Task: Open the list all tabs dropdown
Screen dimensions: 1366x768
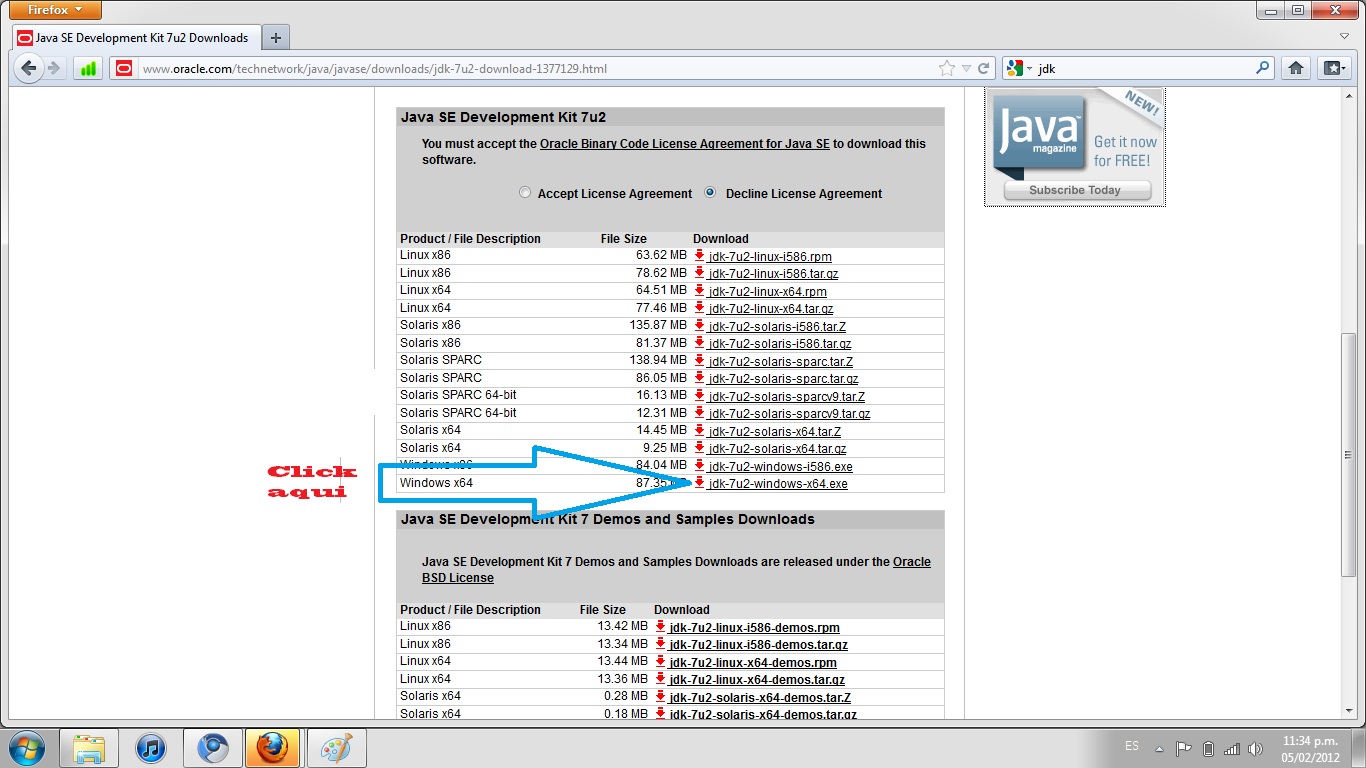Action: point(1345,37)
